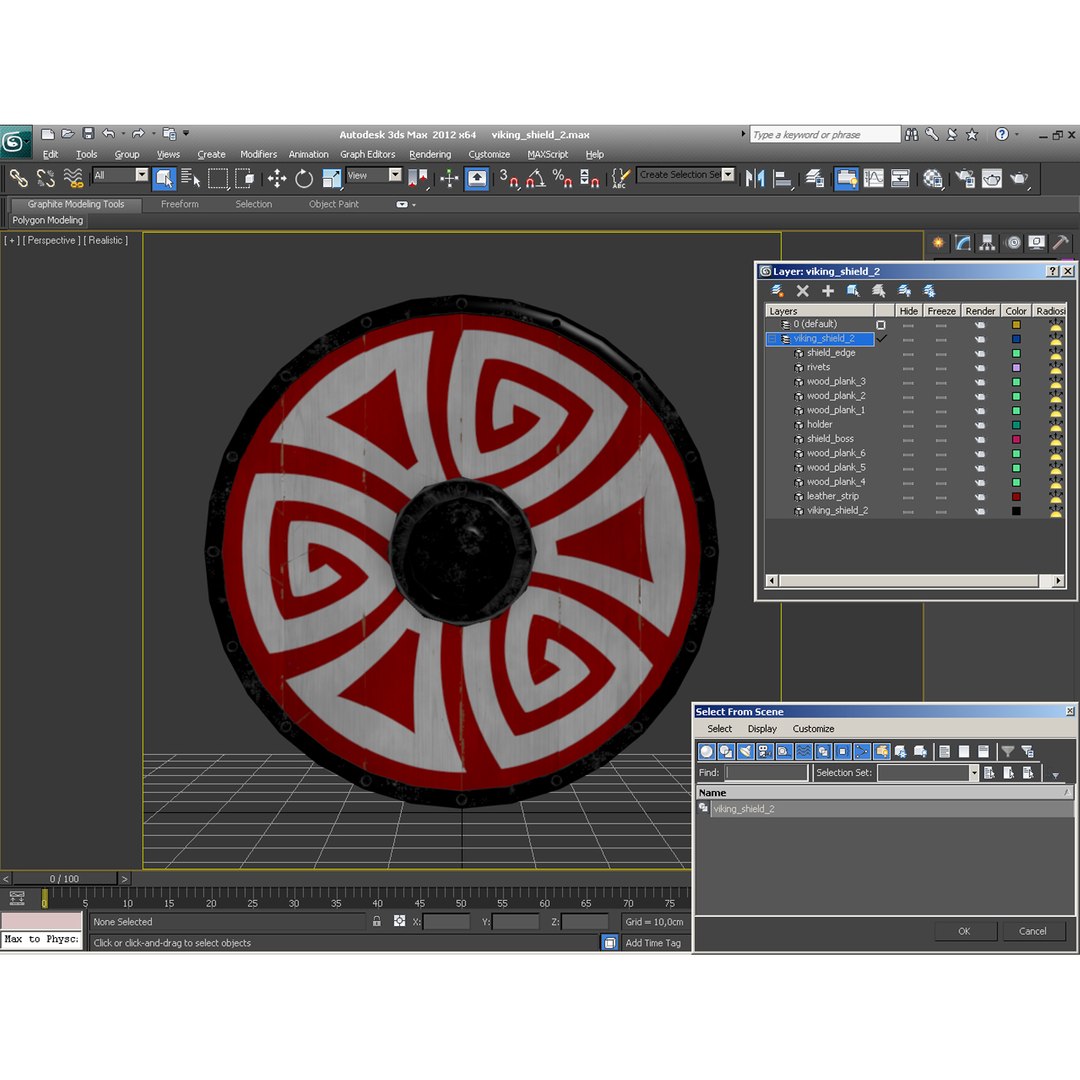Open the Help question mark dropdown arrow
This screenshot has height=1080, width=1080.
pyautogui.click(x=1017, y=134)
